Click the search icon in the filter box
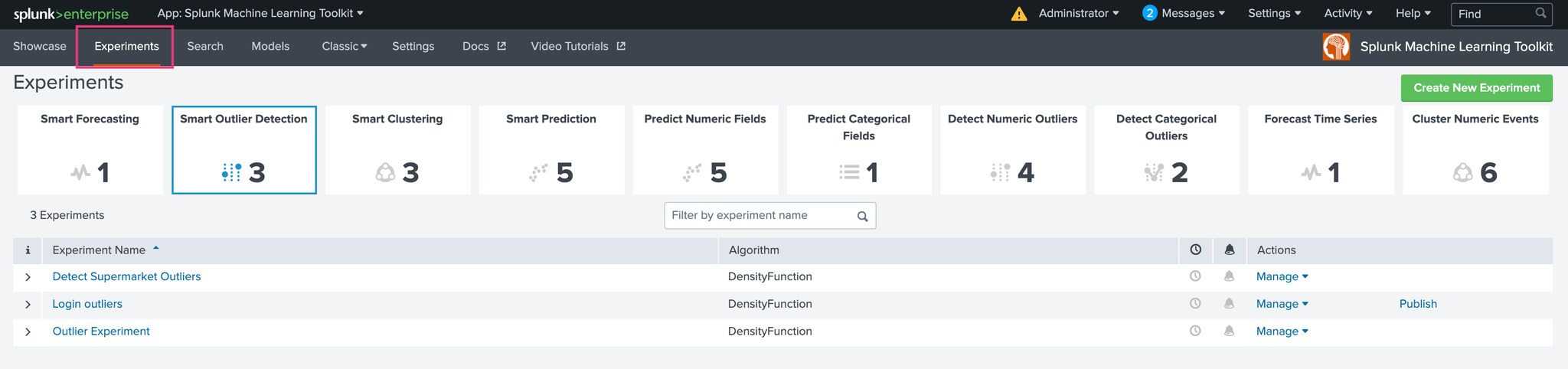 (862, 217)
